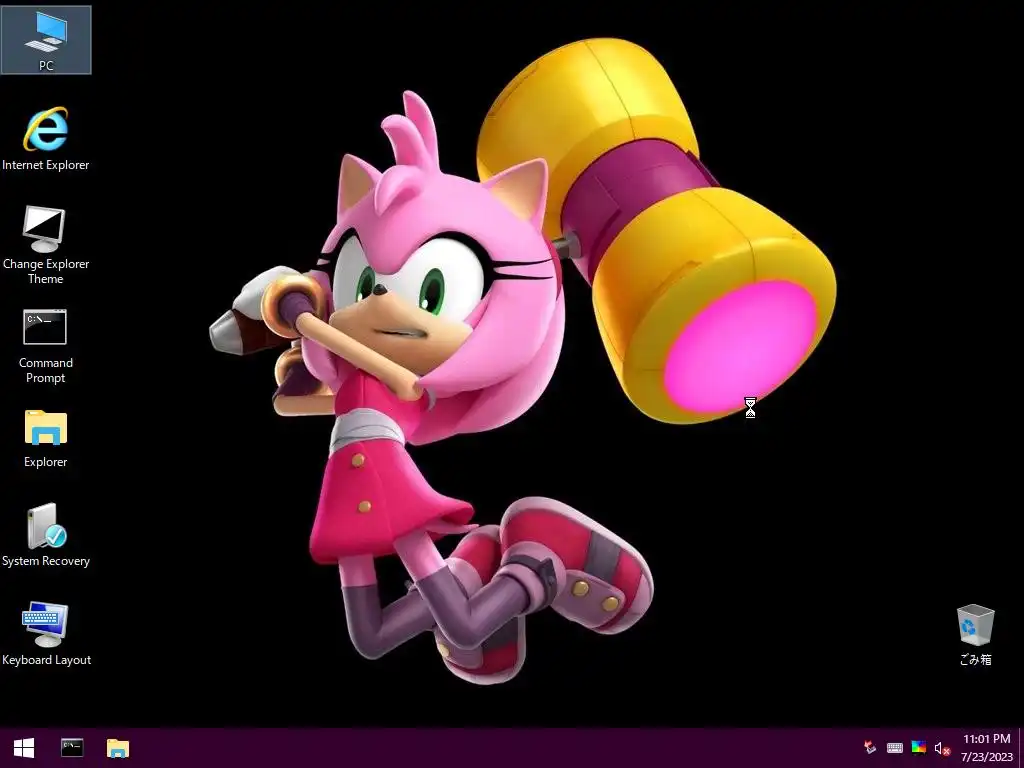Select the System Recovery desktop icon
The image size is (1024, 768).
pyautogui.click(x=46, y=535)
